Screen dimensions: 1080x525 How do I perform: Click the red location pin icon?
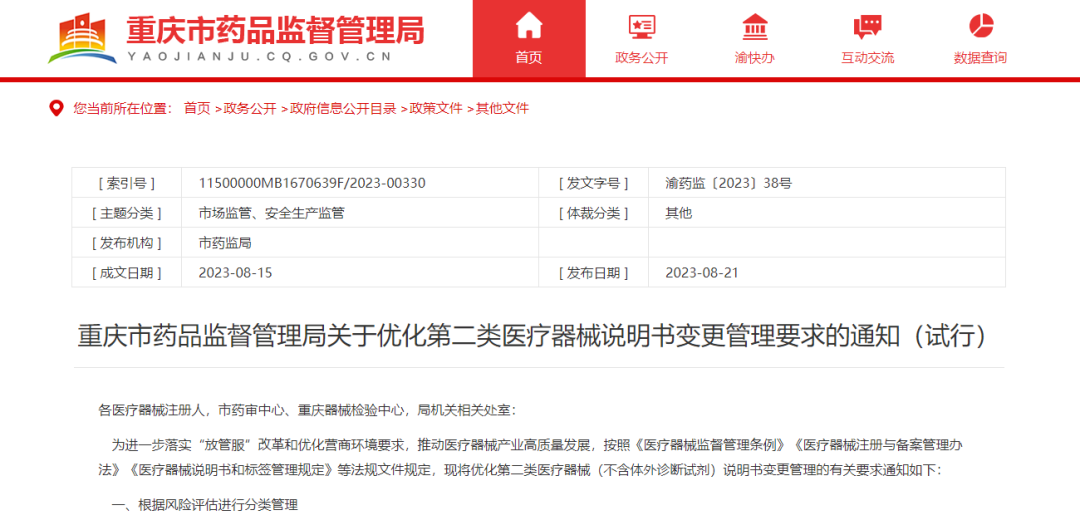[x=57, y=108]
